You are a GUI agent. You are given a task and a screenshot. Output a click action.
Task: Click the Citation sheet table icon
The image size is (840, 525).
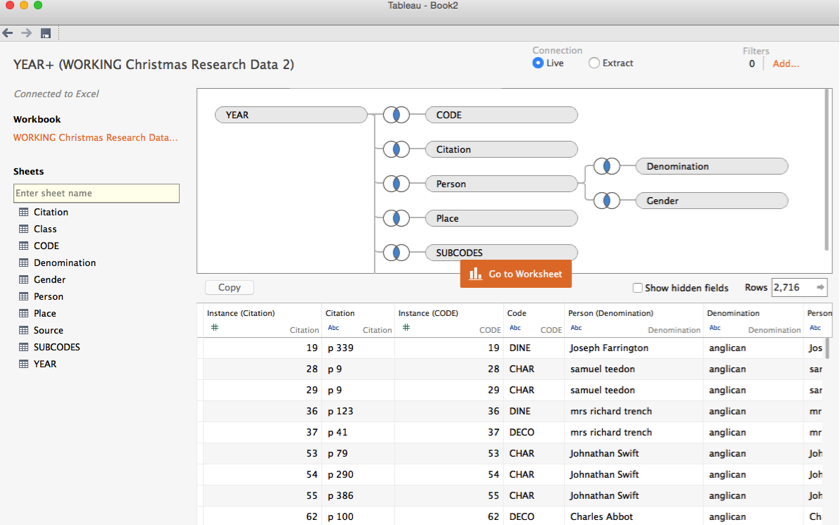pyautogui.click(x=24, y=212)
